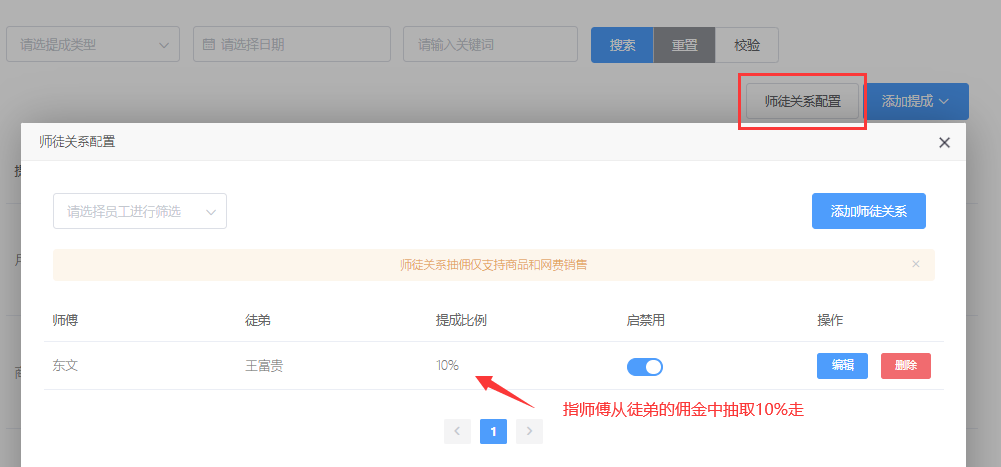Click the calendar icon in date field
Viewport: 1001px width, 467px height.
[x=208, y=45]
